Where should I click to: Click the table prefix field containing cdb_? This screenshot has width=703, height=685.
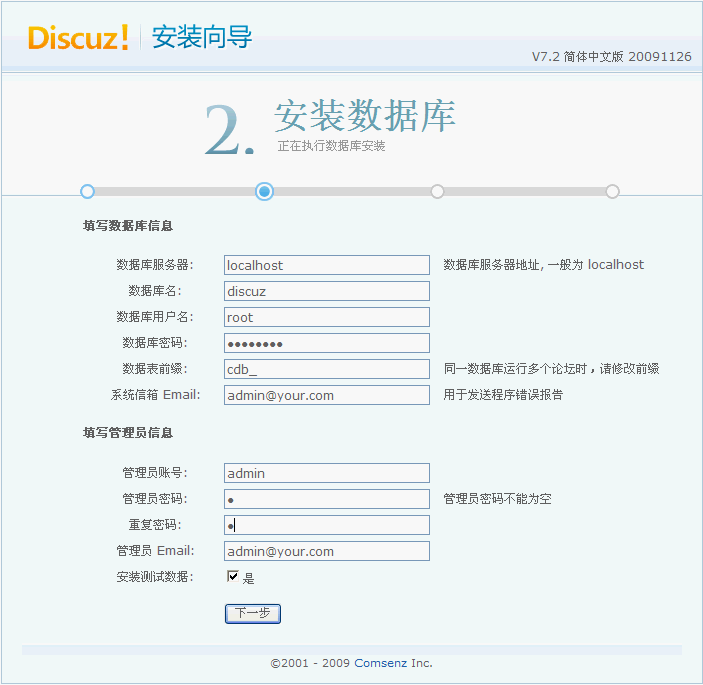pyautogui.click(x=326, y=369)
